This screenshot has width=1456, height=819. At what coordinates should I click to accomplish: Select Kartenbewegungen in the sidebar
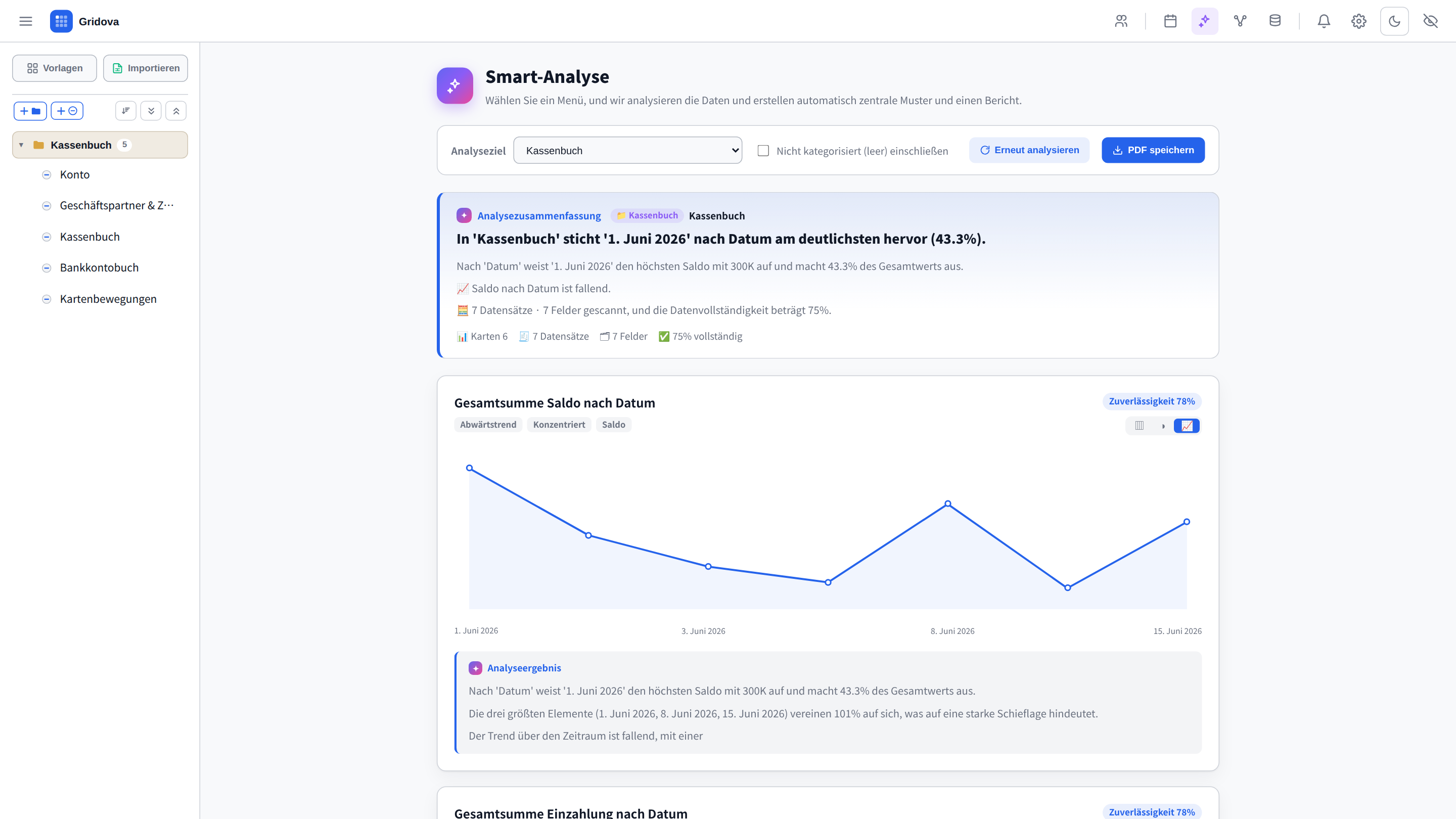pos(108,299)
